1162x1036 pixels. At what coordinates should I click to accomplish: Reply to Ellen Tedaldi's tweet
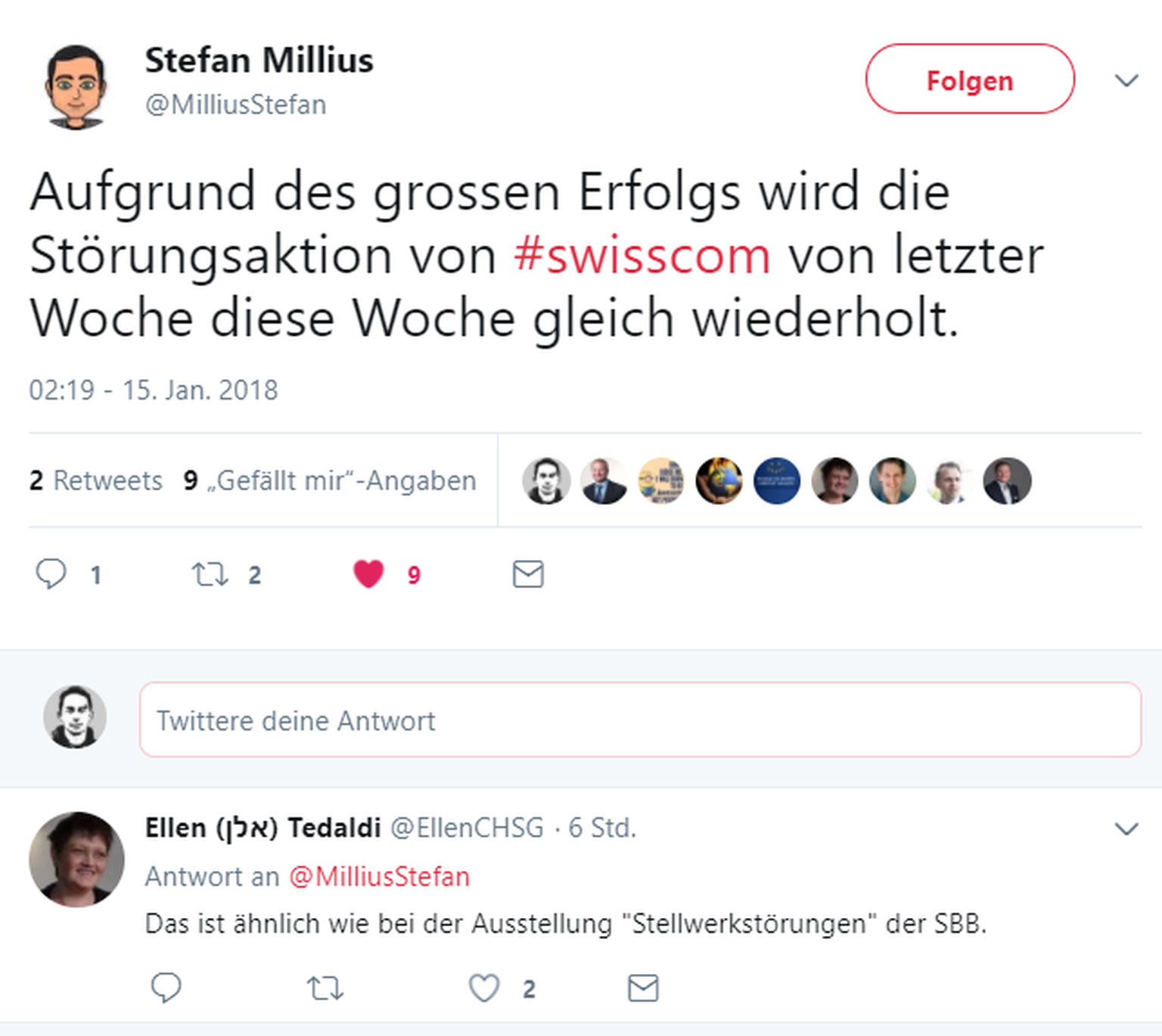pyautogui.click(x=166, y=988)
